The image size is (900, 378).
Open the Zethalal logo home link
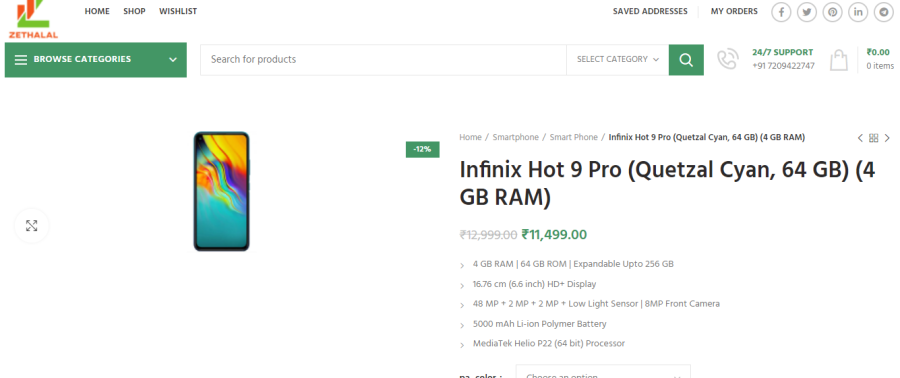pos(33,19)
